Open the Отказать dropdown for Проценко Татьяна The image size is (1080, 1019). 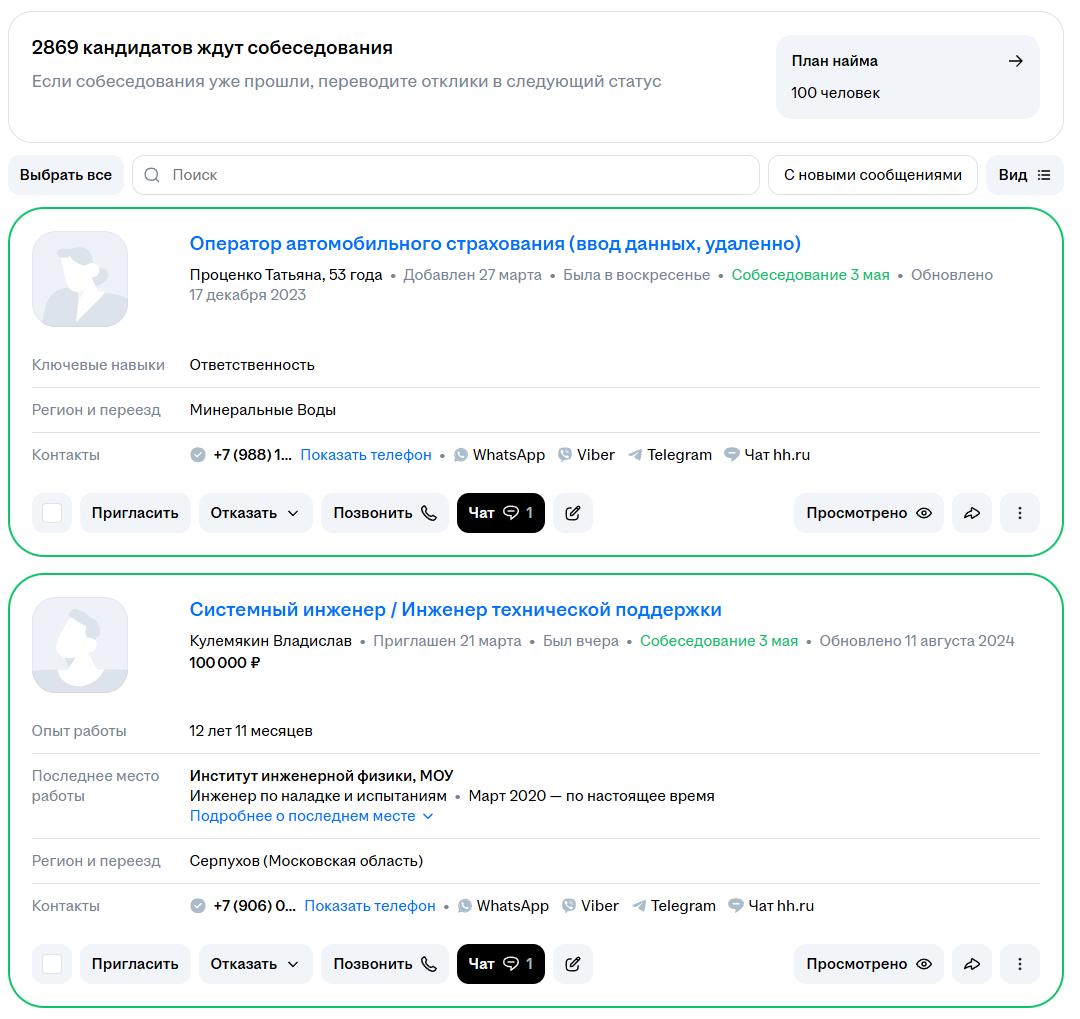click(x=255, y=513)
